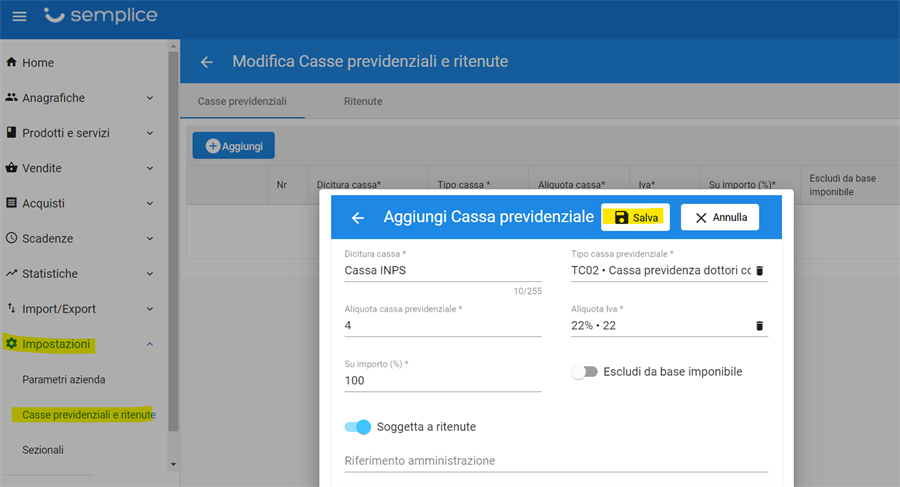This screenshot has height=487, width=900.
Task: Expand the Vendite menu chevron
Action: (150, 168)
